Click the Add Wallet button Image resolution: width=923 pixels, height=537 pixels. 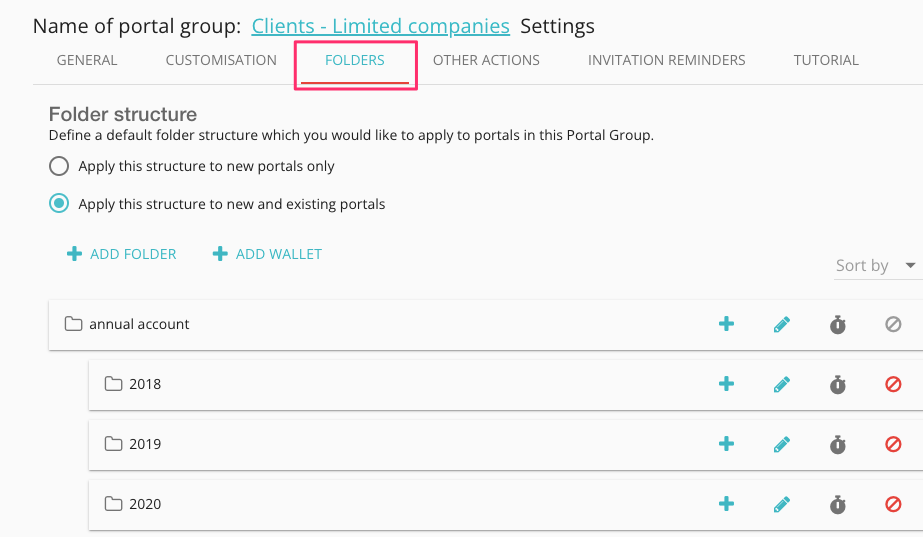coord(268,254)
